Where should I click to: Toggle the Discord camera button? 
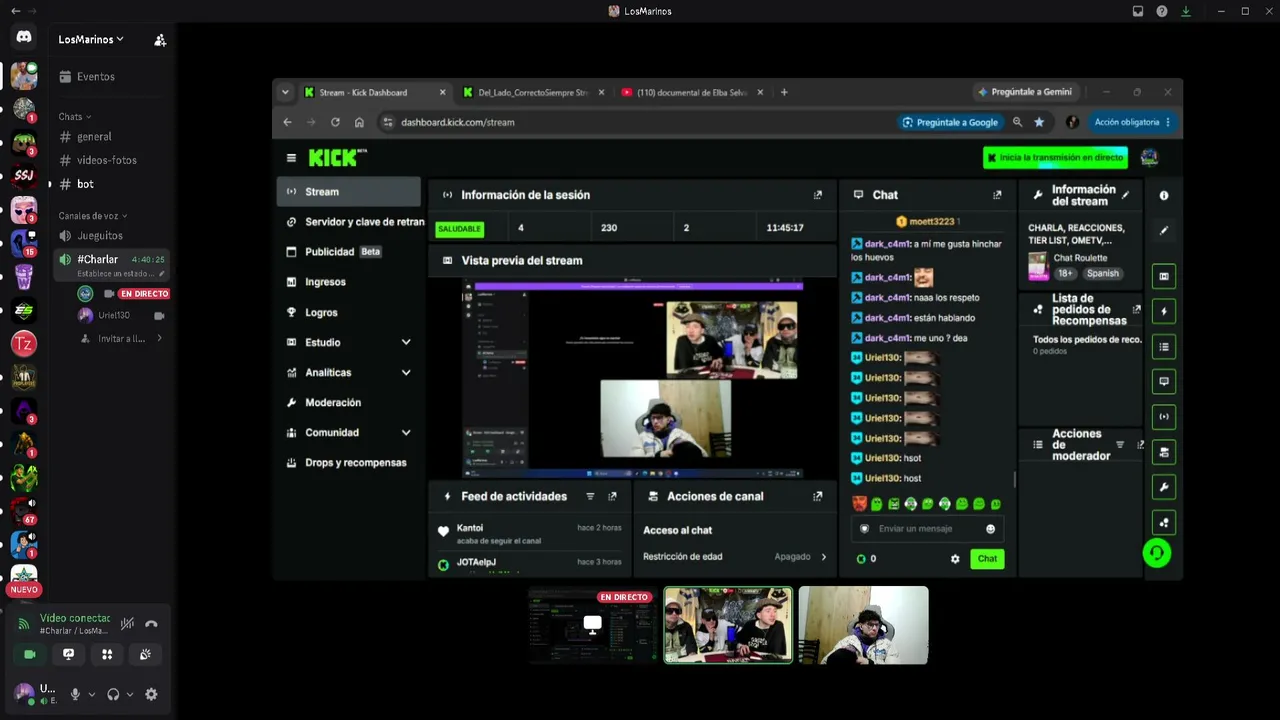point(30,654)
